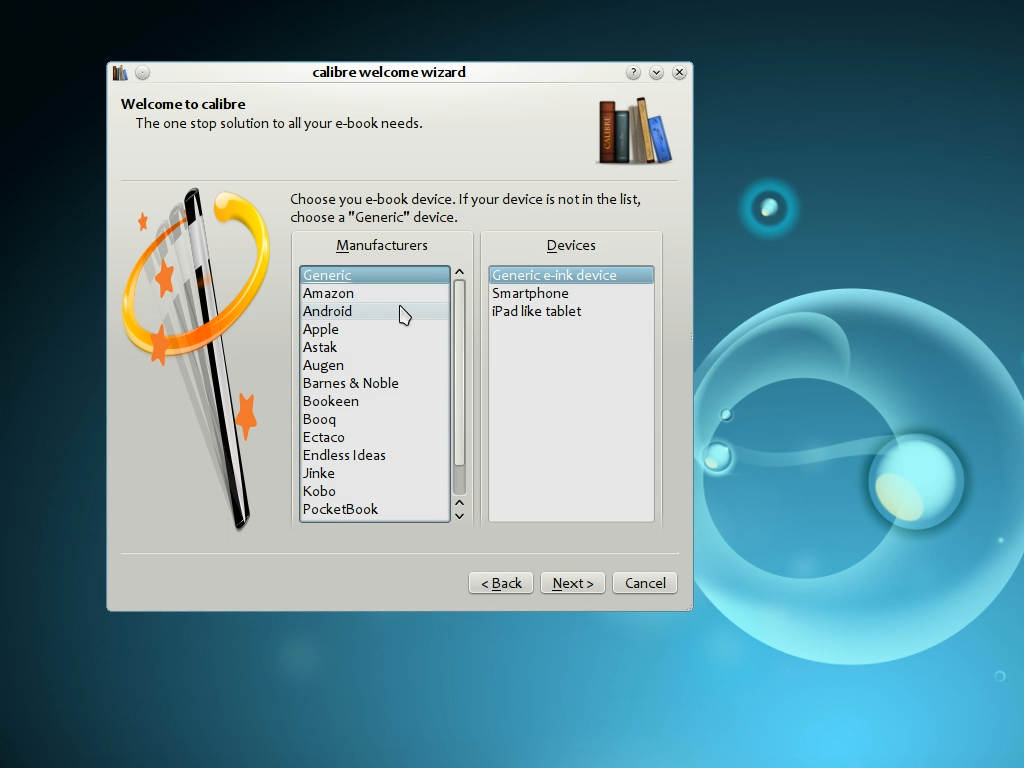The height and width of the screenshot is (768, 1024).
Task: Choose Kobo from the Manufacturers list
Action: tap(320, 491)
